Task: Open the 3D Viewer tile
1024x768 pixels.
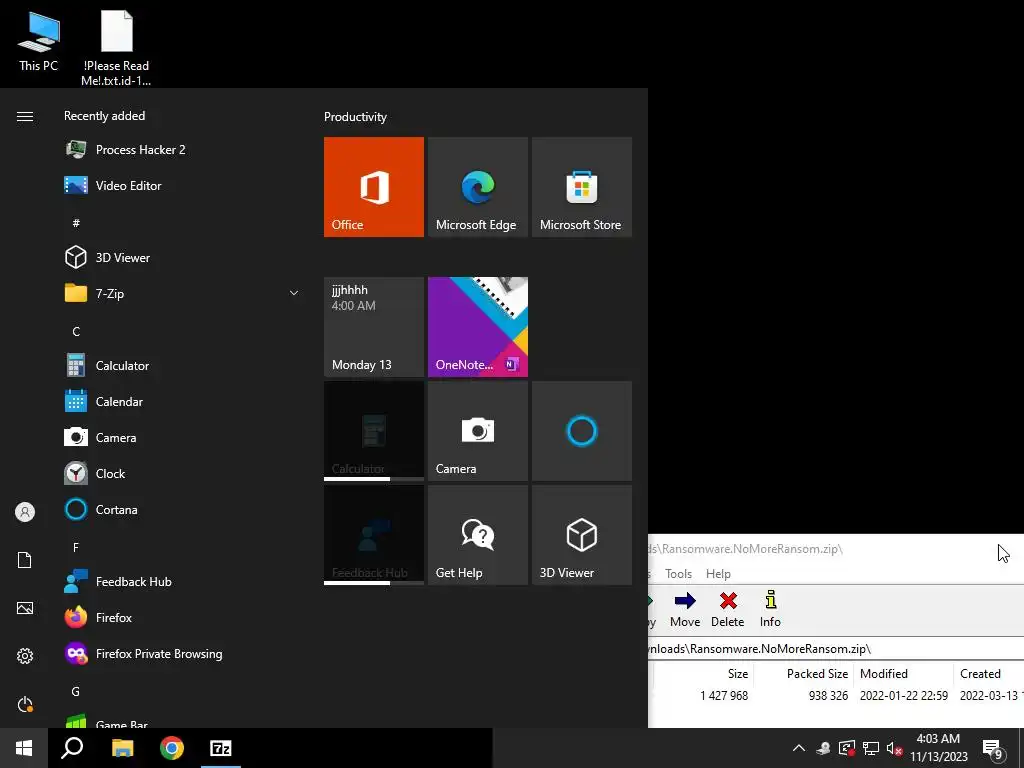Action: click(x=582, y=535)
